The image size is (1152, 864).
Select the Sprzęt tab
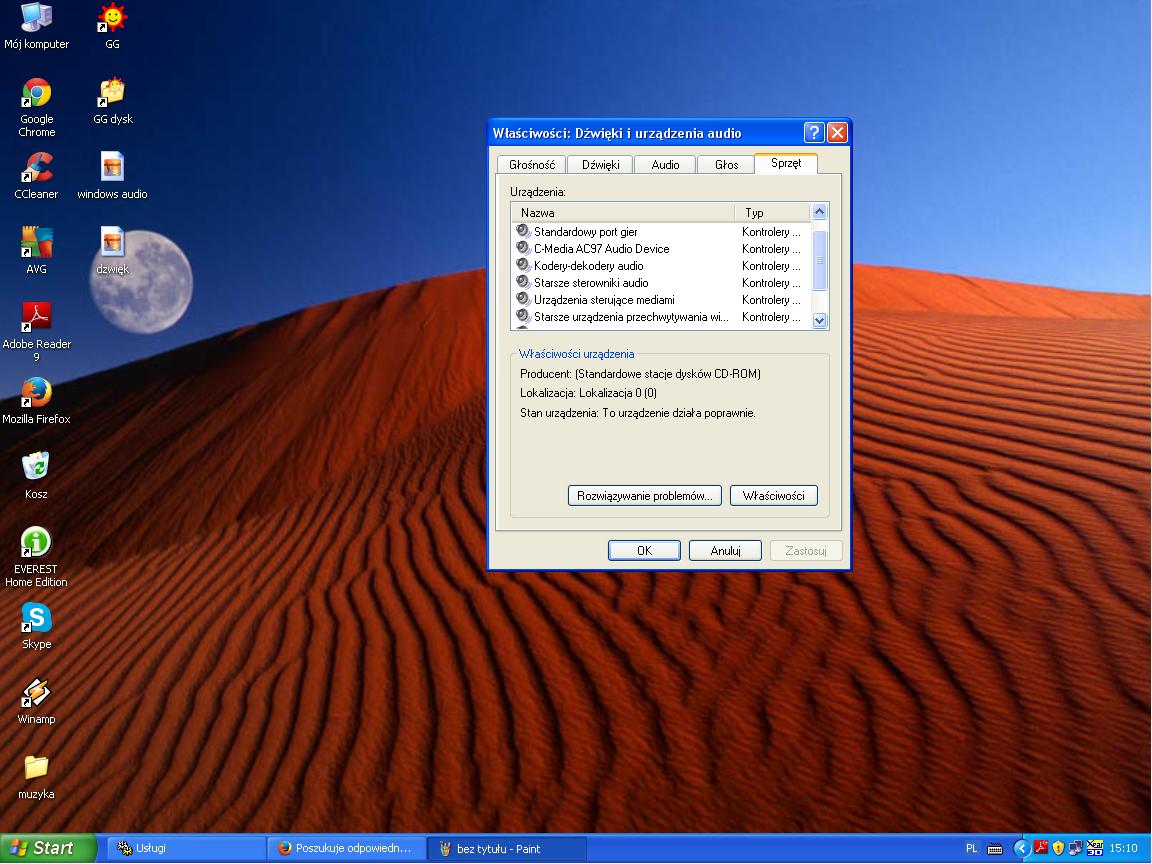click(786, 163)
